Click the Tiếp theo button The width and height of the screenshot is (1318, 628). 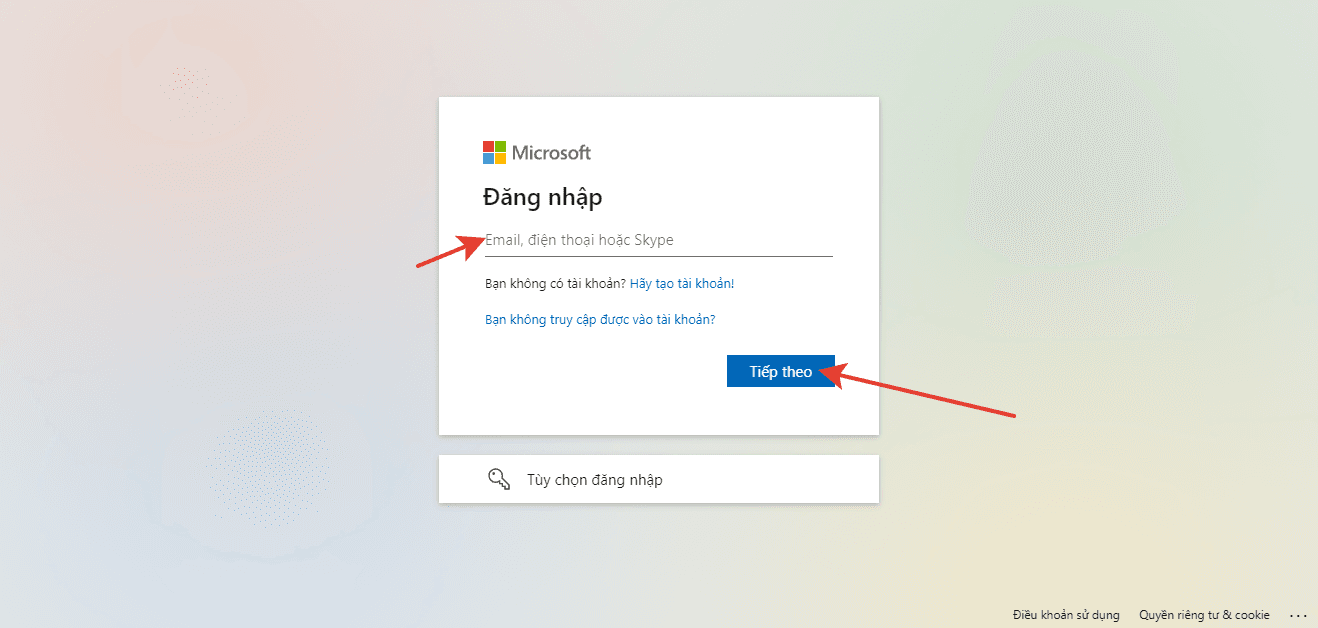tap(781, 371)
